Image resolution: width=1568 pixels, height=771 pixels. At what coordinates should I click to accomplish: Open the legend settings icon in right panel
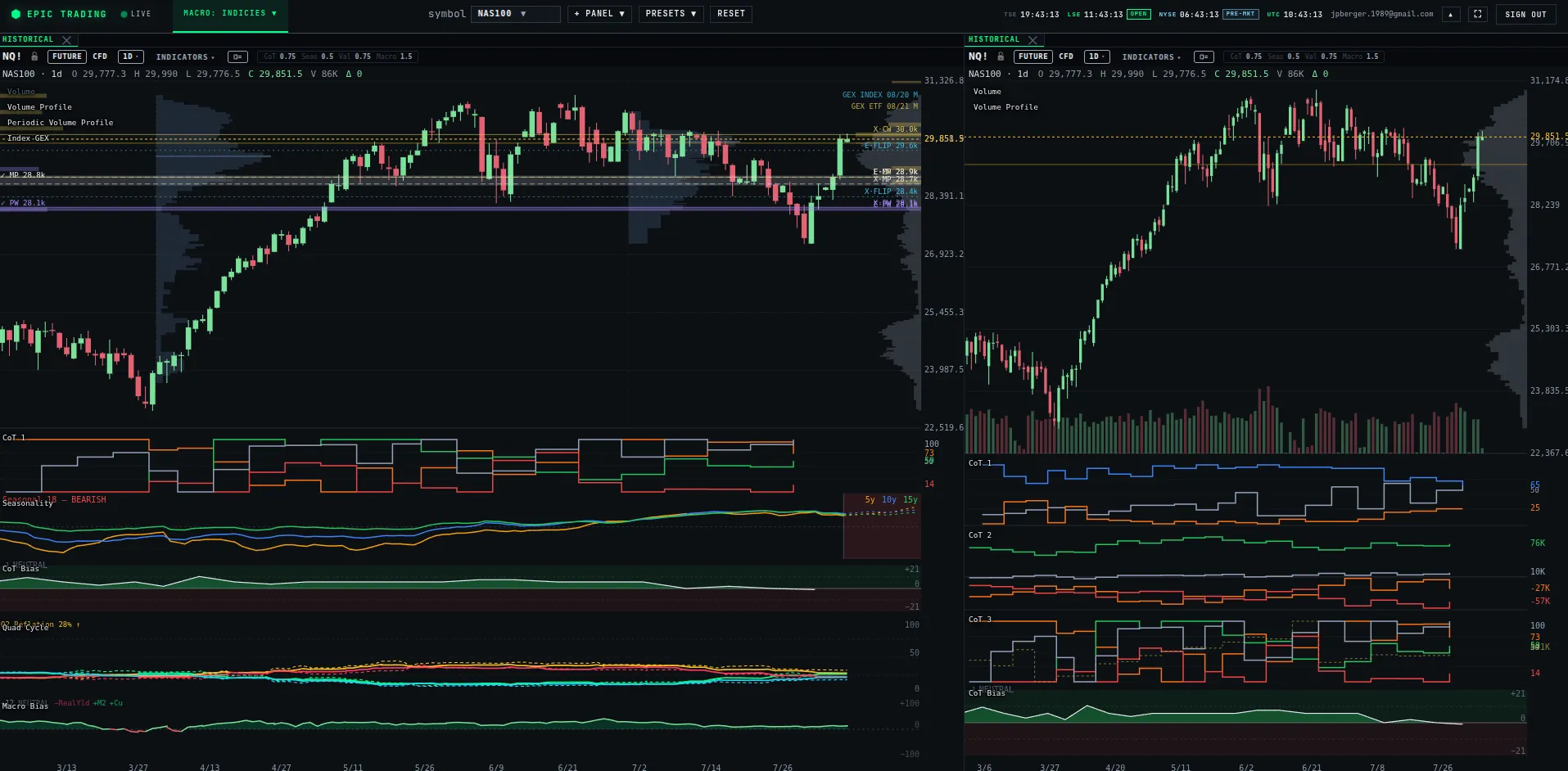[x=1204, y=56]
